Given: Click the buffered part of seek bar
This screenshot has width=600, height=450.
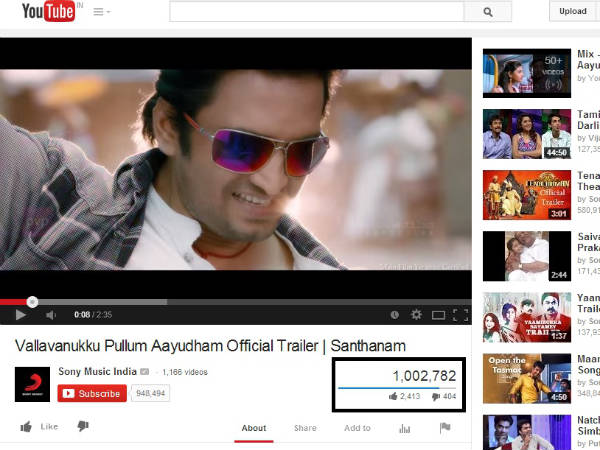Looking at the screenshot, I should click(x=103, y=302).
